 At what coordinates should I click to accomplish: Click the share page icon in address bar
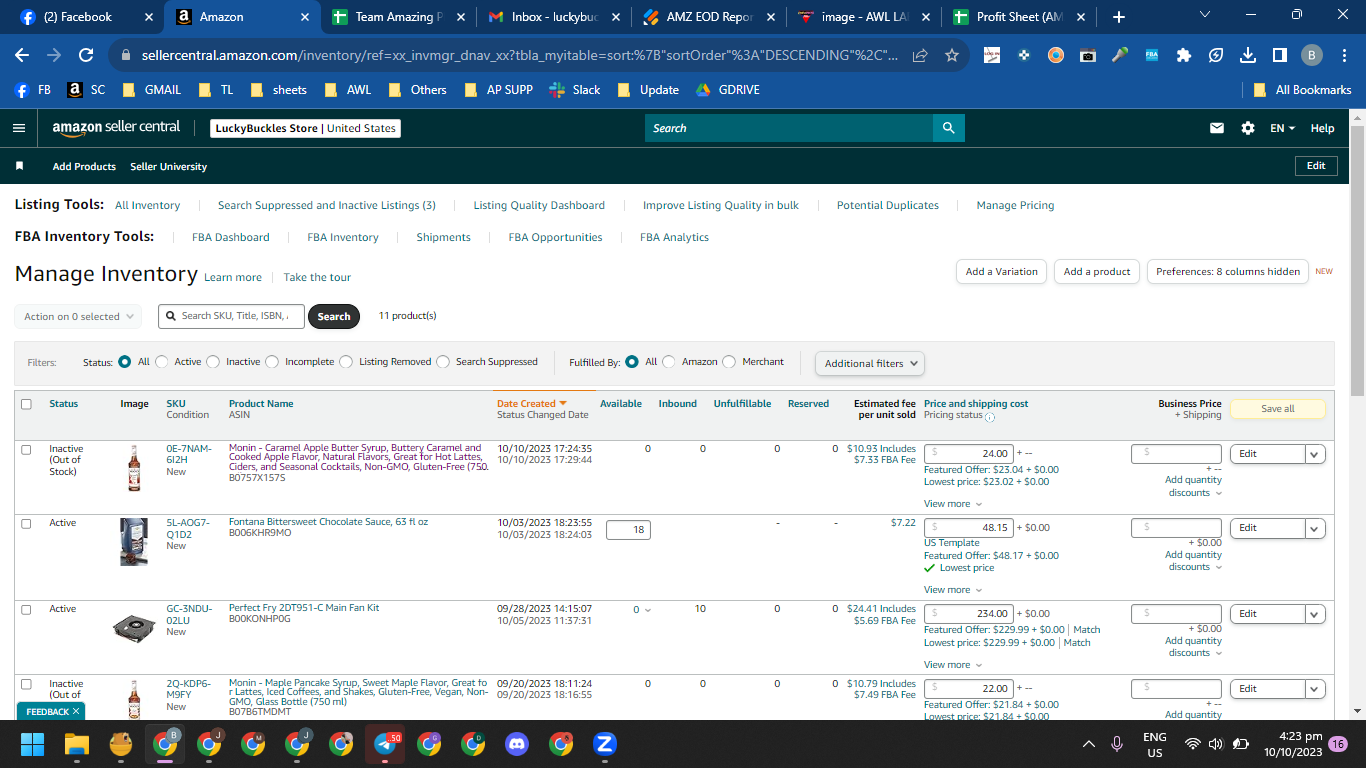pos(920,55)
